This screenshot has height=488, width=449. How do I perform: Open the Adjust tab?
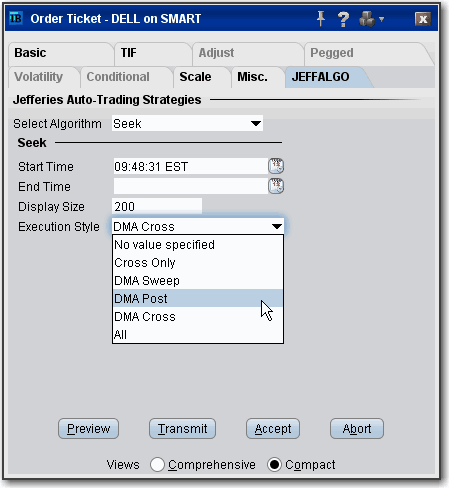coord(248,53)
